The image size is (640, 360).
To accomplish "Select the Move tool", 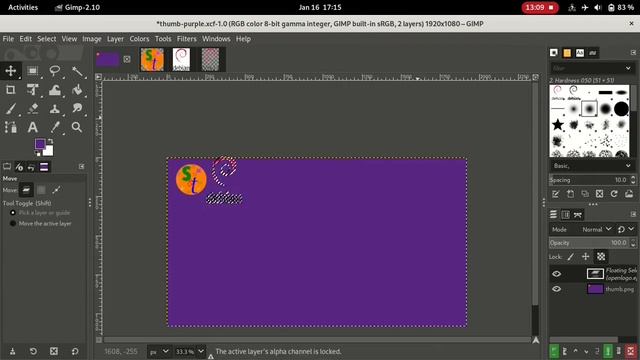I will click(11, 71).
